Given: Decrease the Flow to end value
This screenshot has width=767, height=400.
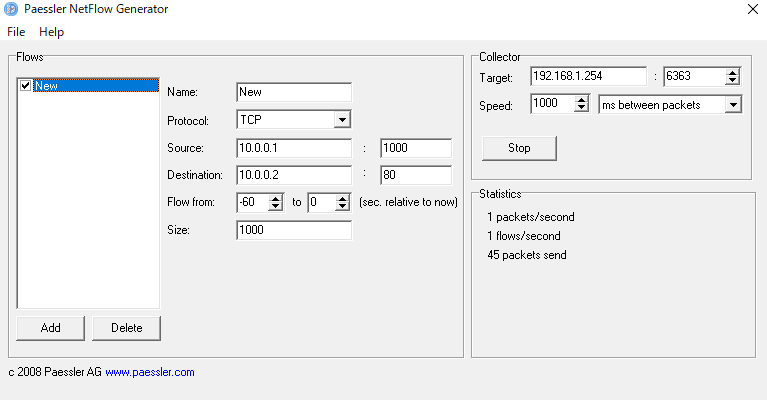Looking at the screenshot, I should pyautogui.click(x=343, y=207).
